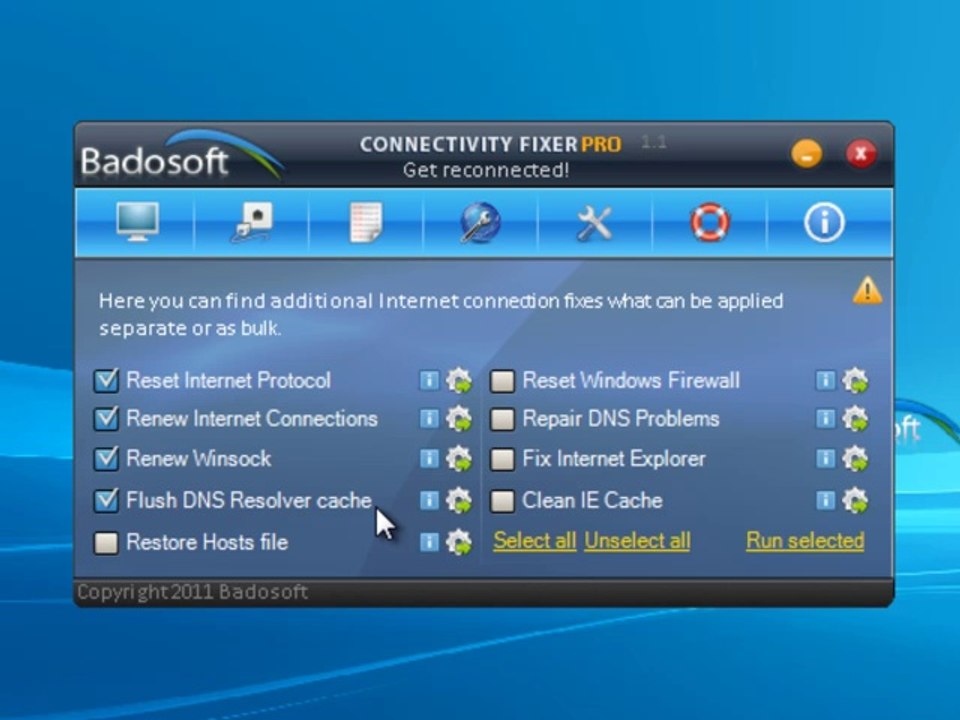Run the Repair DNS Problems gear icon
Image resolution: width=960 pixels, height=720 pixels.
(855, 419)
